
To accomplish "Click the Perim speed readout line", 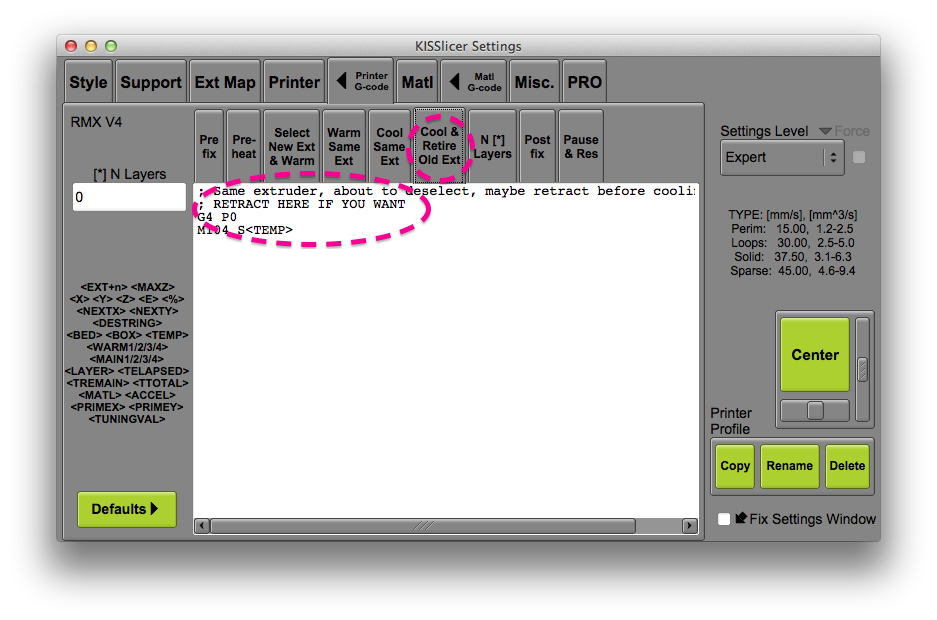I will [792, 229].
